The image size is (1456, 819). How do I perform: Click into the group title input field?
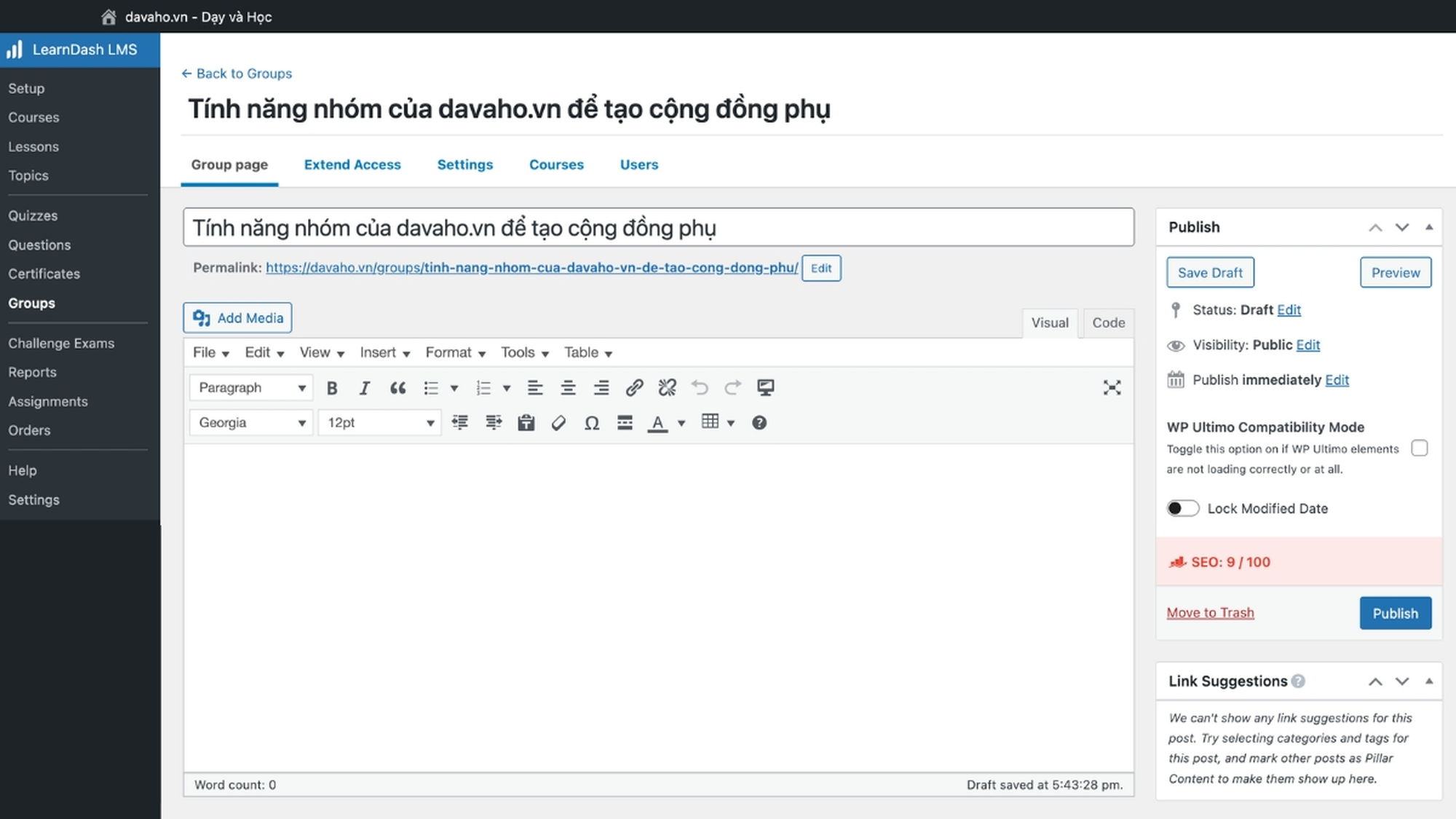tap(658, 228)
